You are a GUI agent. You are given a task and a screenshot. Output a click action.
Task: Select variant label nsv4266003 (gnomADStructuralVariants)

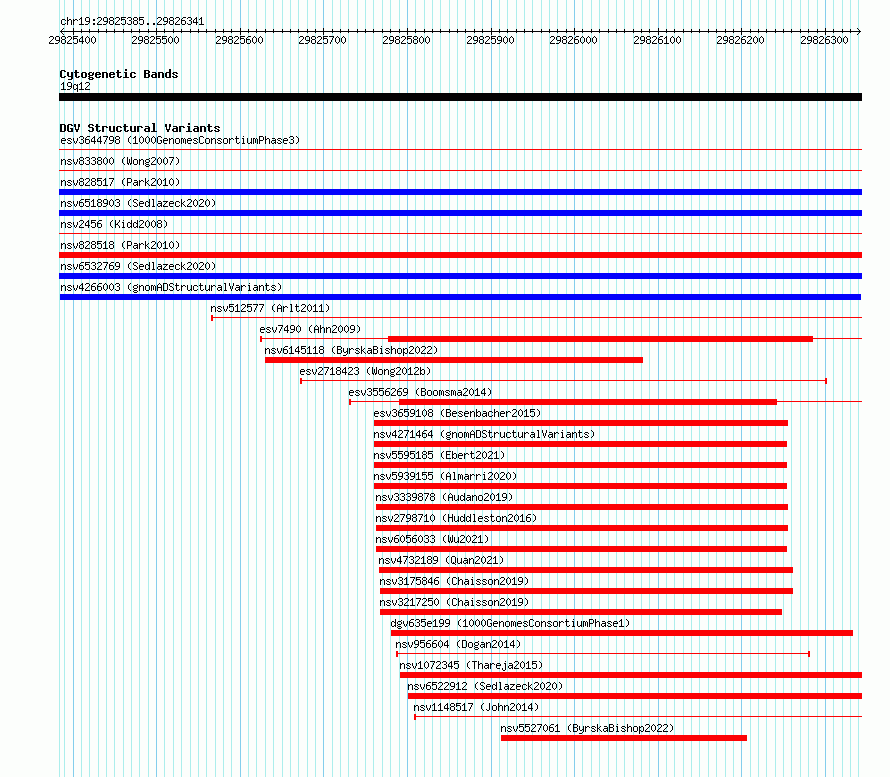point(171,287)
